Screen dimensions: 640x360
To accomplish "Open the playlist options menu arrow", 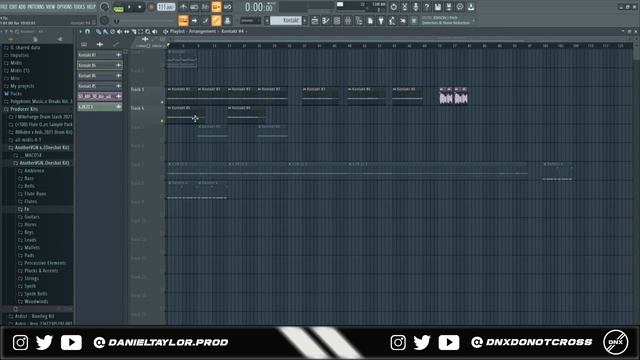I will pos(80,31).
